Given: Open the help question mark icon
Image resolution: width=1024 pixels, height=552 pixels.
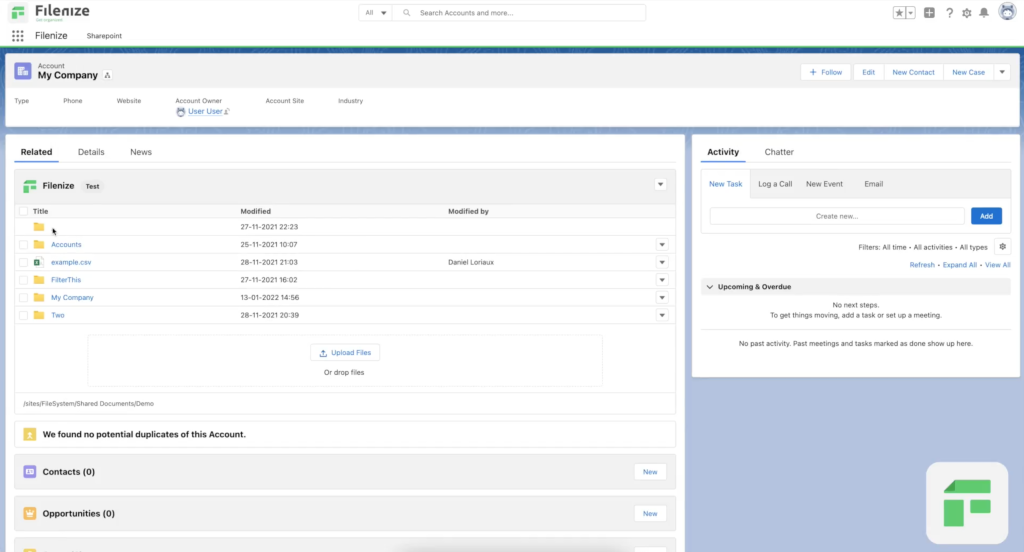Looking at the screenshot, I should click(949, 12).
